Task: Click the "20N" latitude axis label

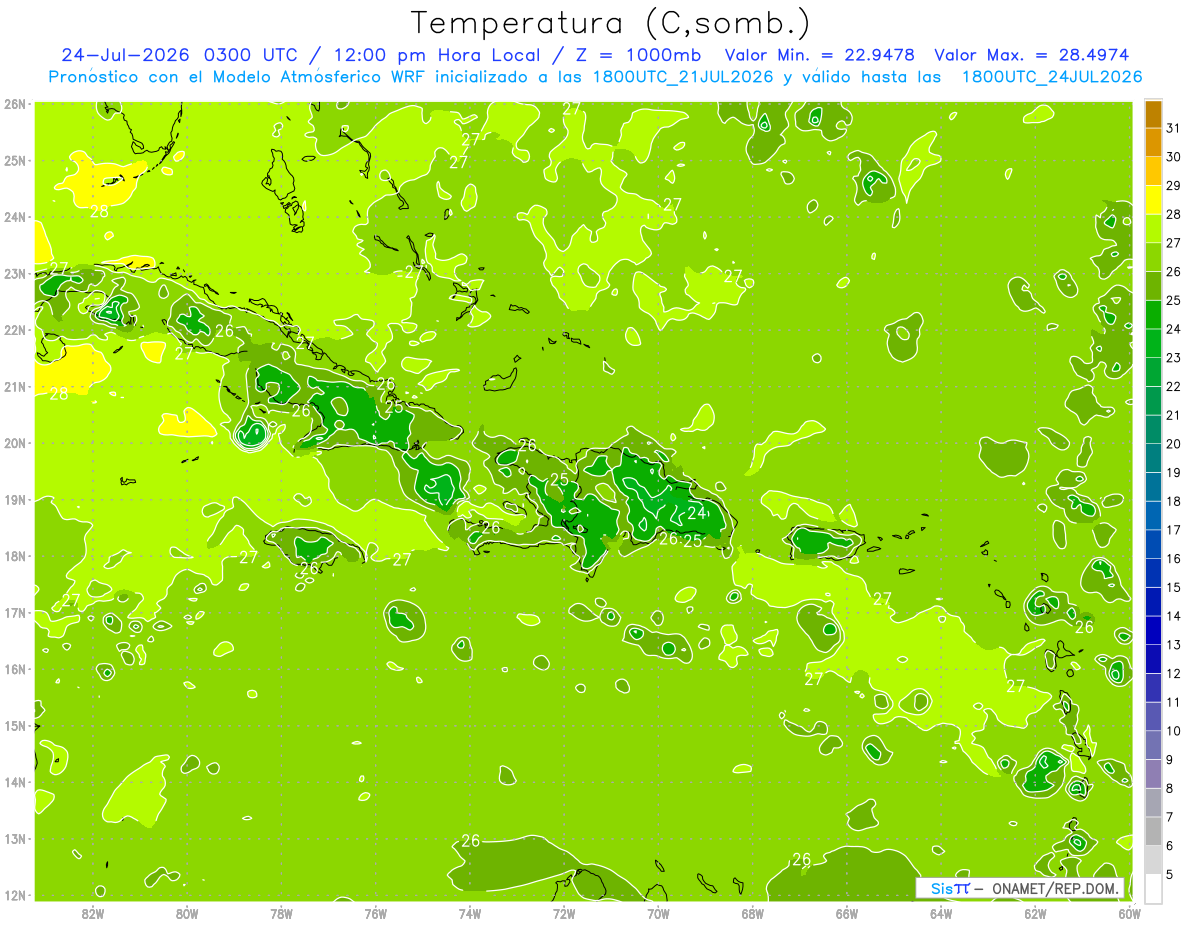Action: tap(15, 443)
